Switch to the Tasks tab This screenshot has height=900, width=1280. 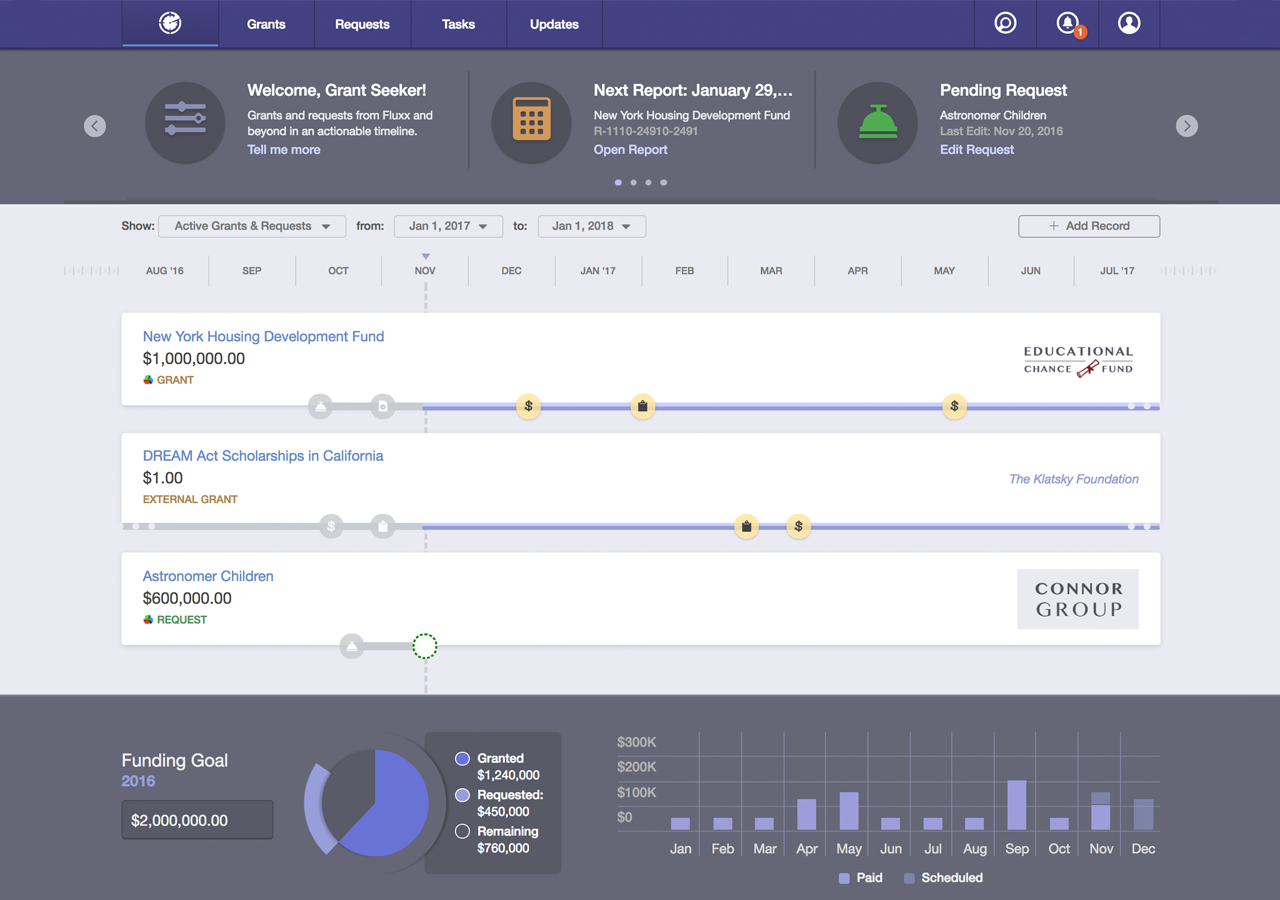(458, 24)
